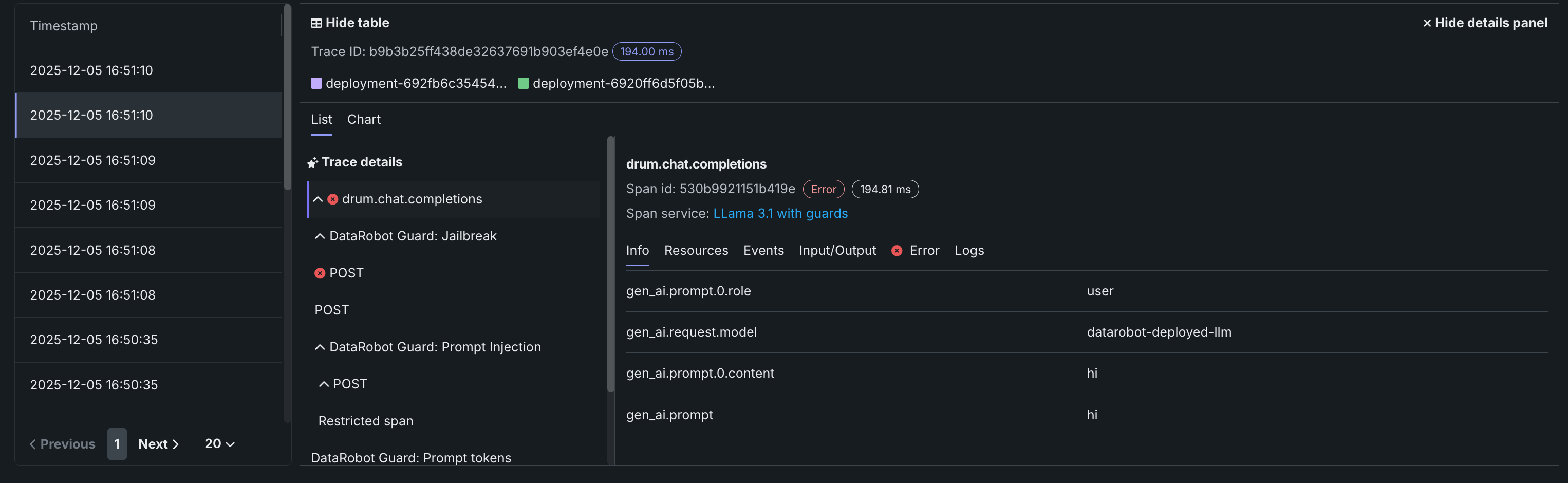Select the 2025-12-05 16:50:35 trace row
The height and width of the screenshot is (483, 1568).
click(94, 340)
